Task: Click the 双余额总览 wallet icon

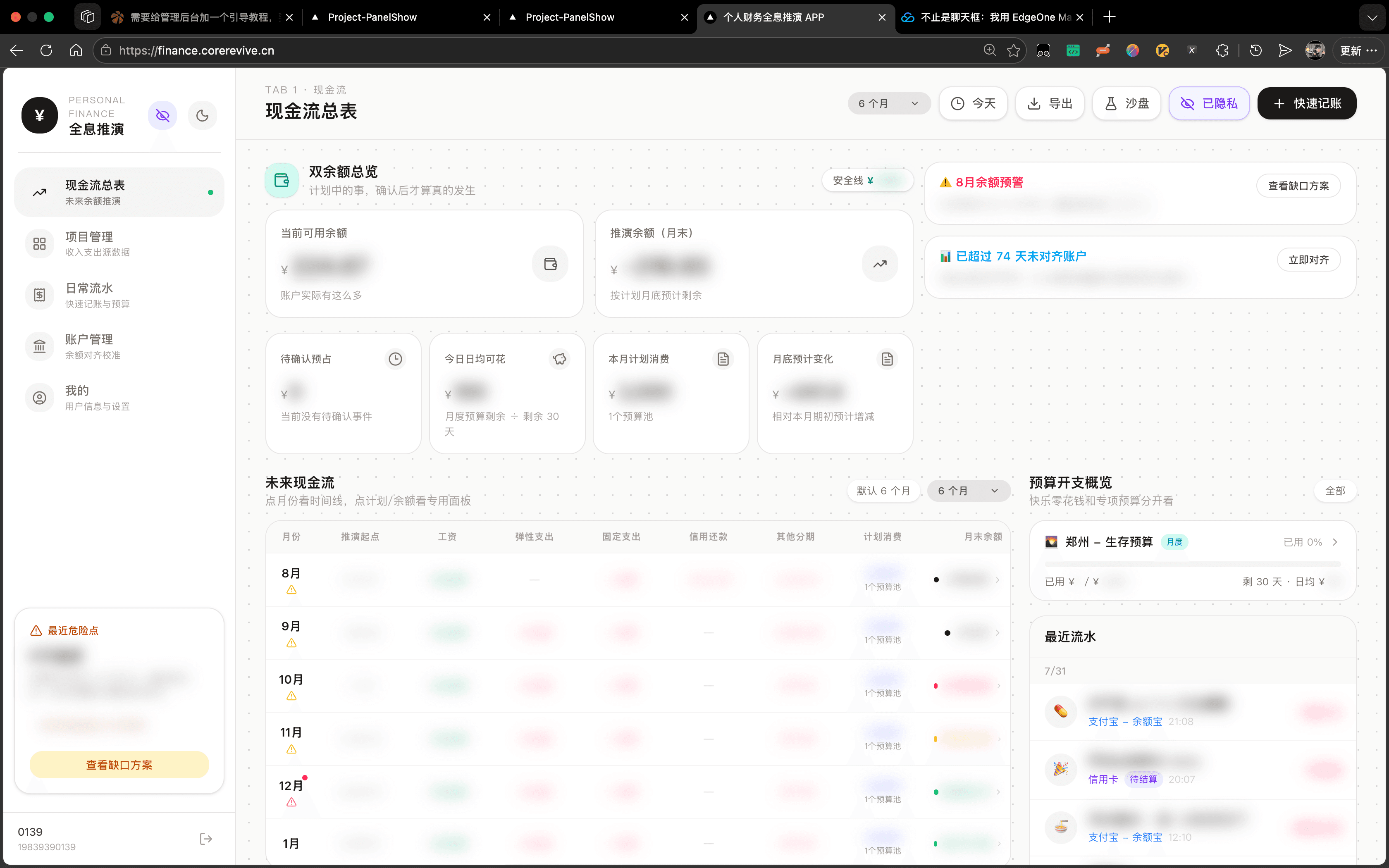Action: click(281, 180)
